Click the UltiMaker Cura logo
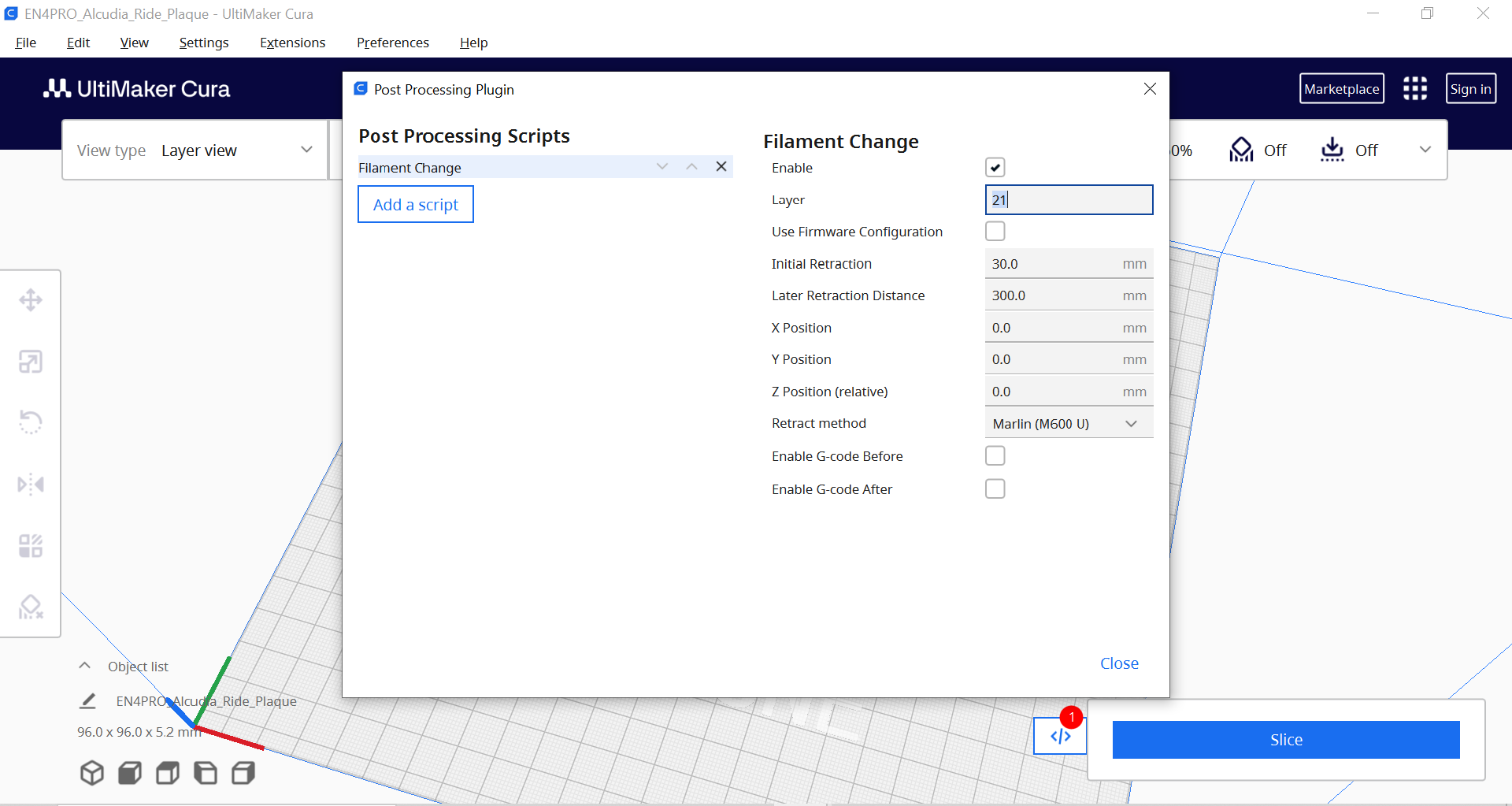Viewport: 1512px width, 806px height. [x=137, y=89]
